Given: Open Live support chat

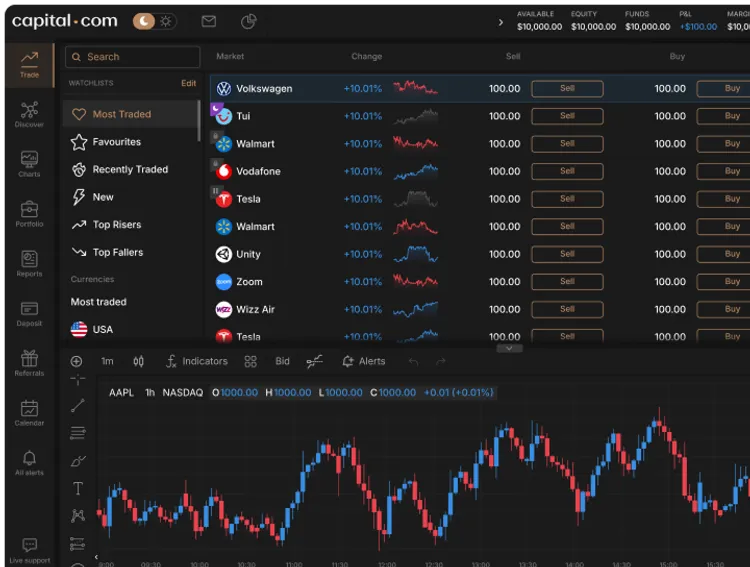Looking at the screenshot, I should [29, 551].
